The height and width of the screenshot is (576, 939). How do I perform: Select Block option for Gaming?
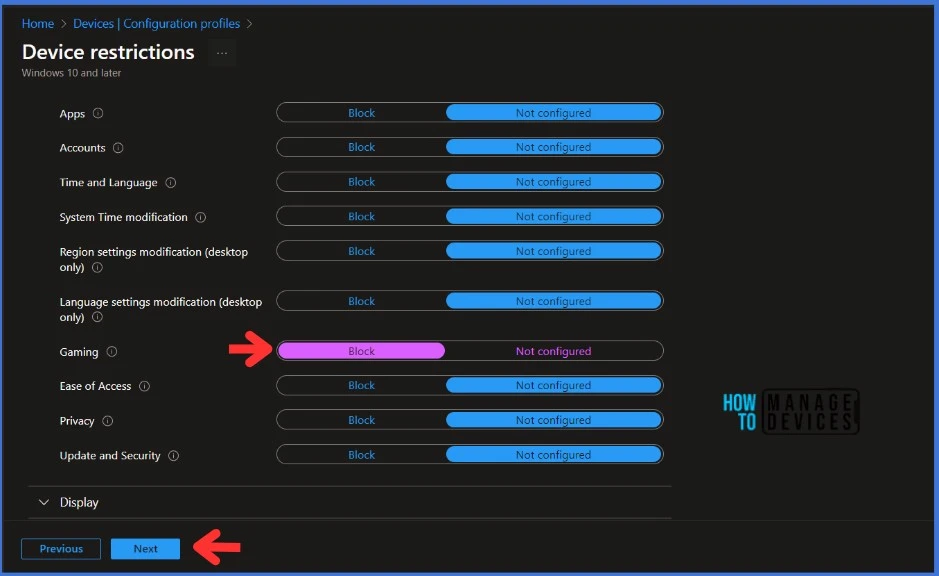pos(361,351)
